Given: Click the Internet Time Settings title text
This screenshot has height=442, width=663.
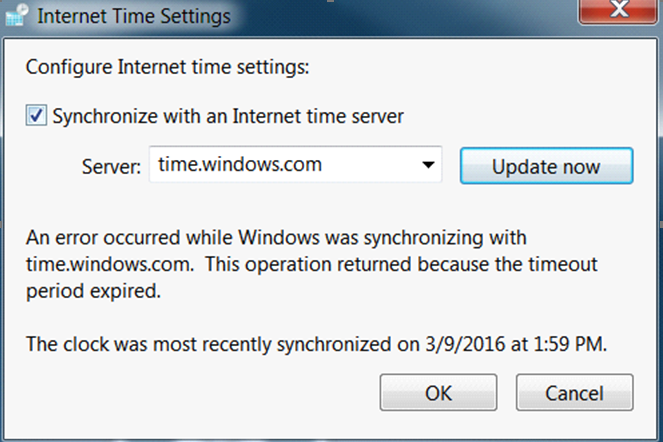Looking at the screenshot, I should [134, 16].
